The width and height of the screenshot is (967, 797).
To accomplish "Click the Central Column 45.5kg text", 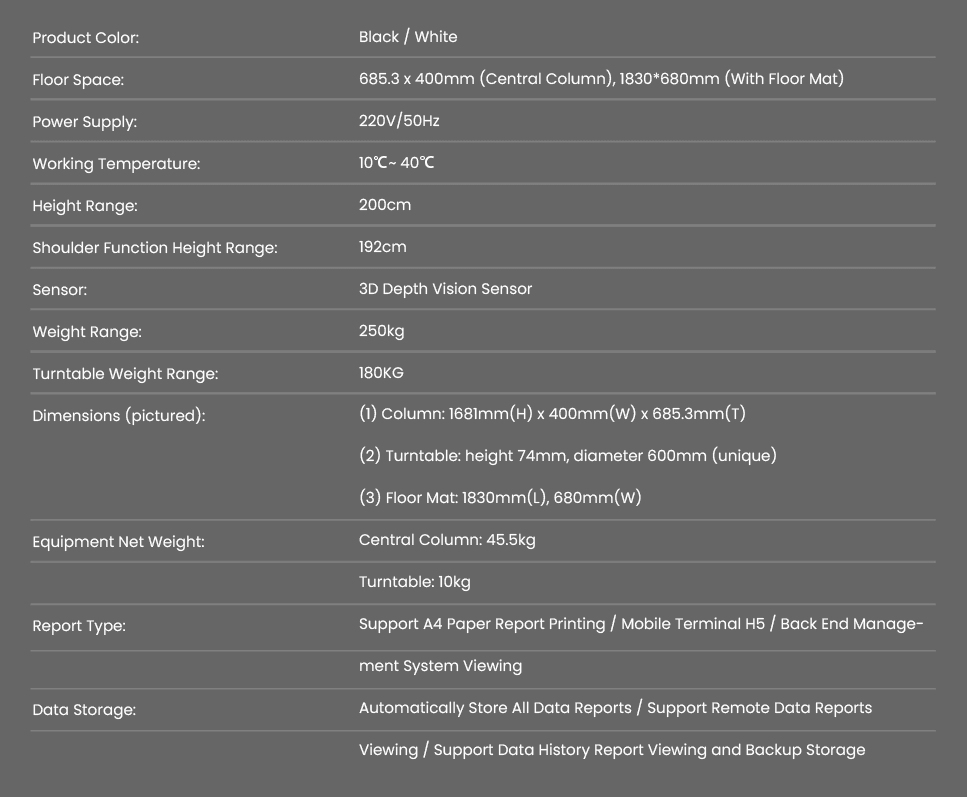I will (x=447, y=540).
